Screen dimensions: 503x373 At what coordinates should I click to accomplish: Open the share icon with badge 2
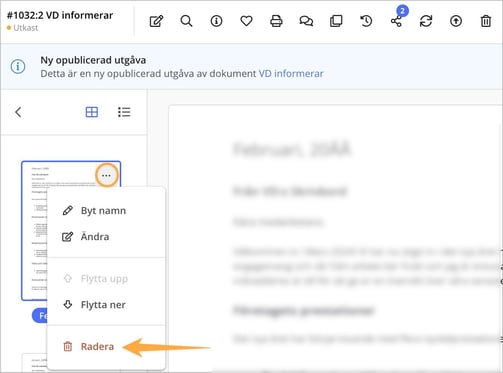[396, 21]
